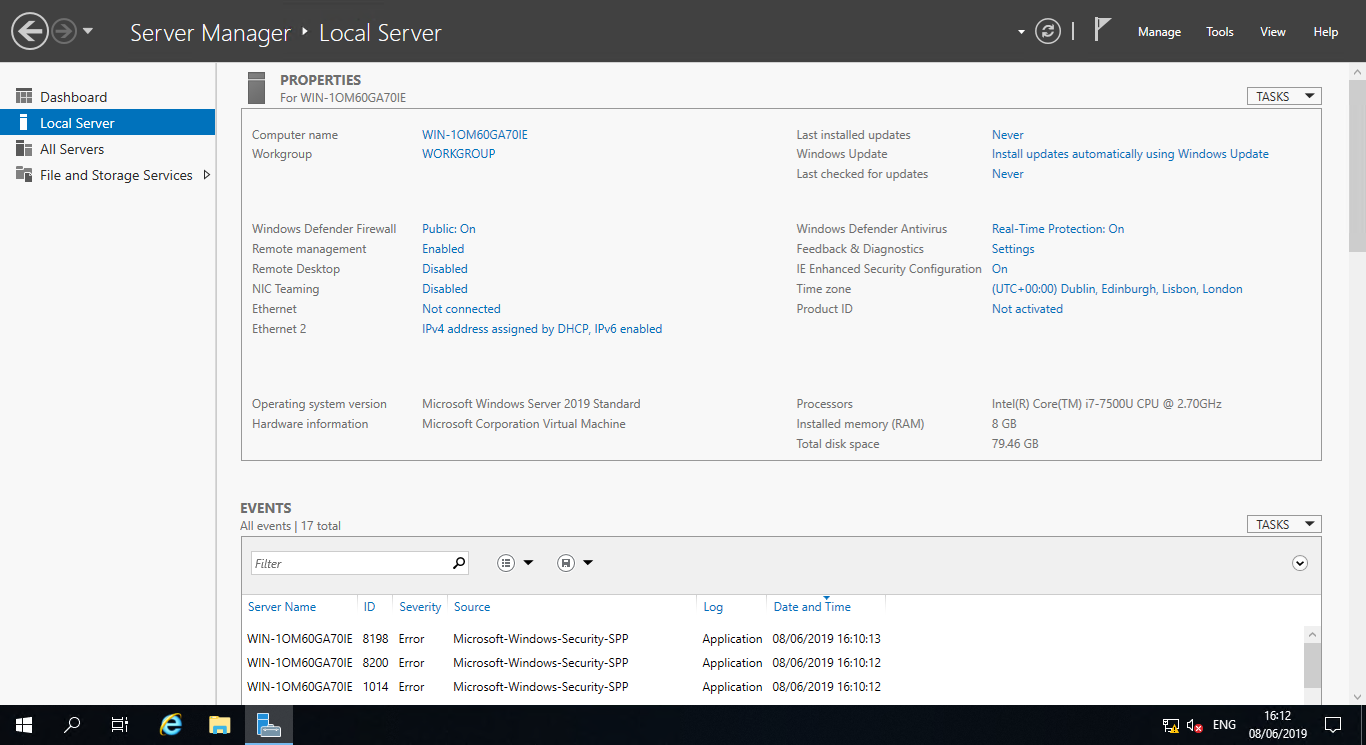
Task: Open the notifications flag
Action: coord(1102,31)
